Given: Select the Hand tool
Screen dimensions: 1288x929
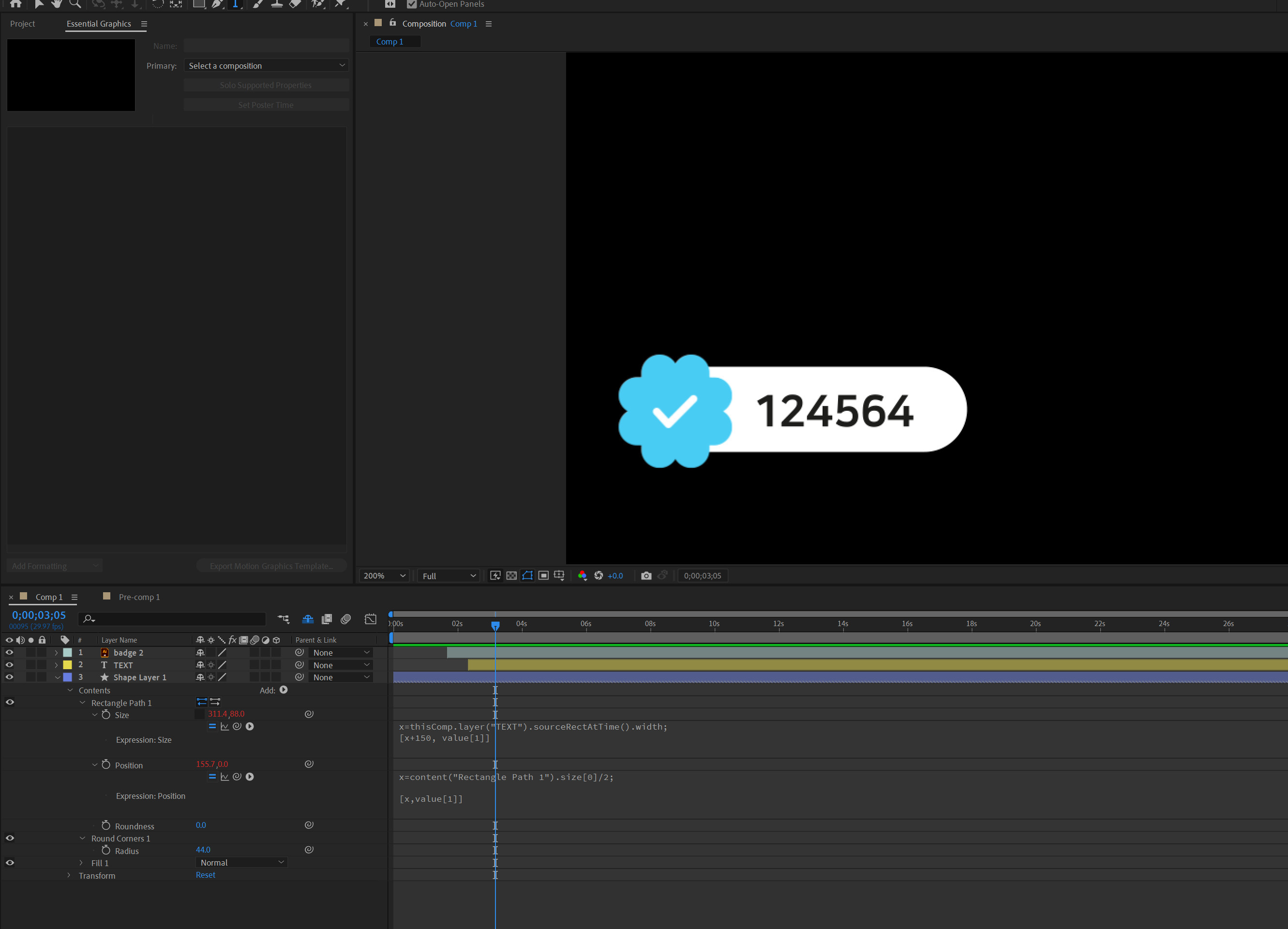Looking at the screenshot, I should pos(56,4).
